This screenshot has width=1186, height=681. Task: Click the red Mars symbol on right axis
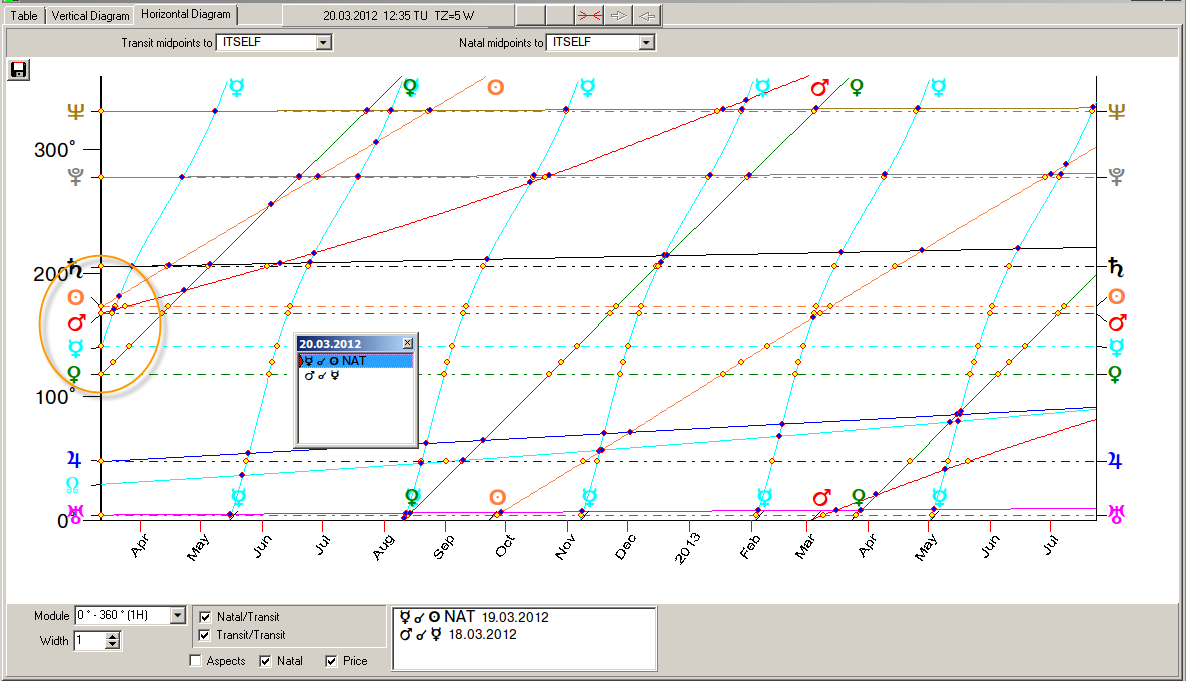coord(1117,322)
